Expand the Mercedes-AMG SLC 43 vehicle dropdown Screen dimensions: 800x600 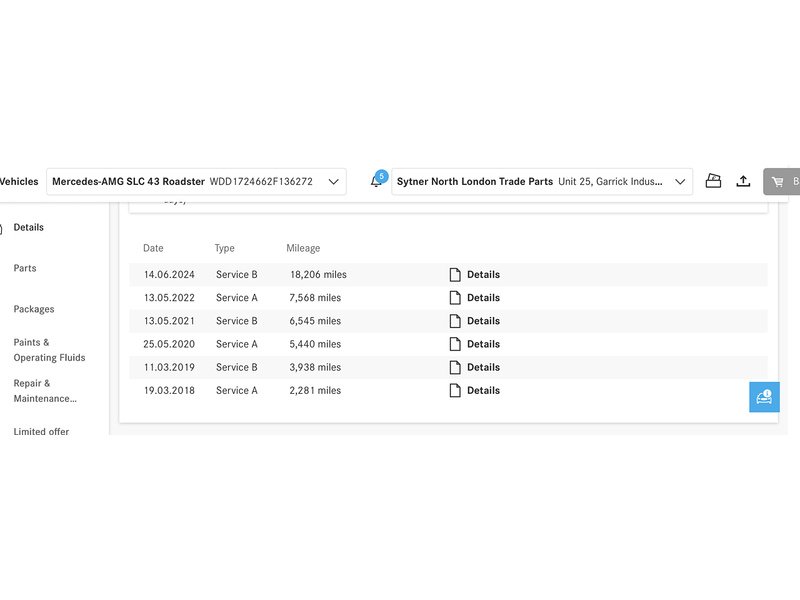point(334,182)
